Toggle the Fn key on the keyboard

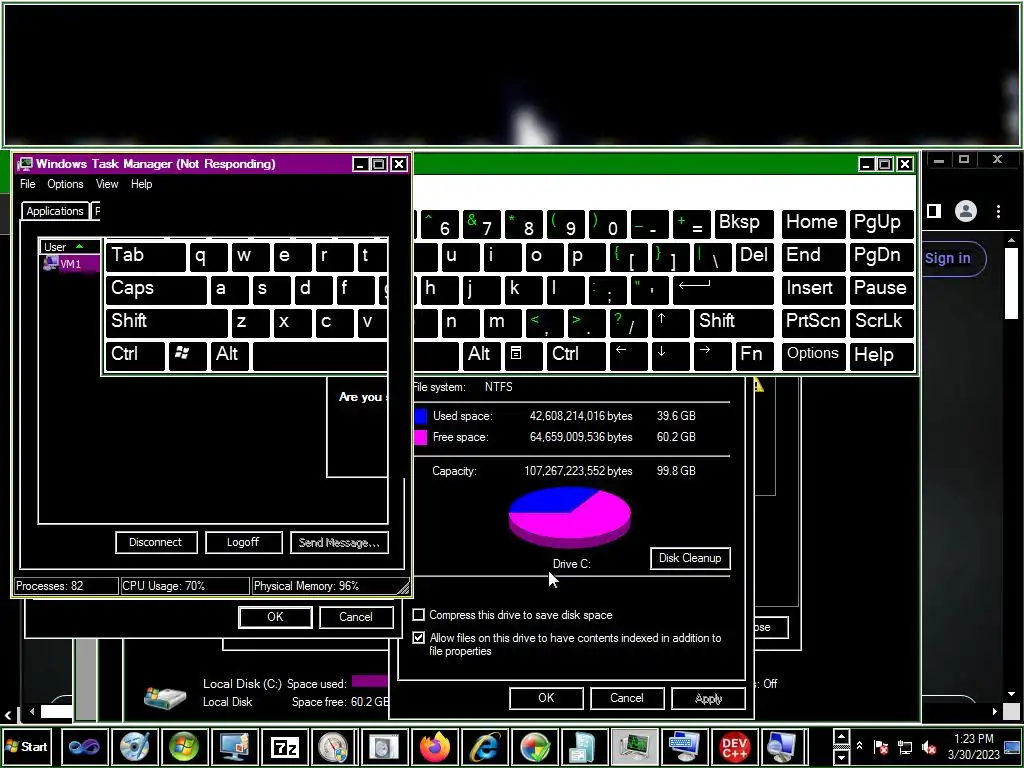click(x=754, y=355)
